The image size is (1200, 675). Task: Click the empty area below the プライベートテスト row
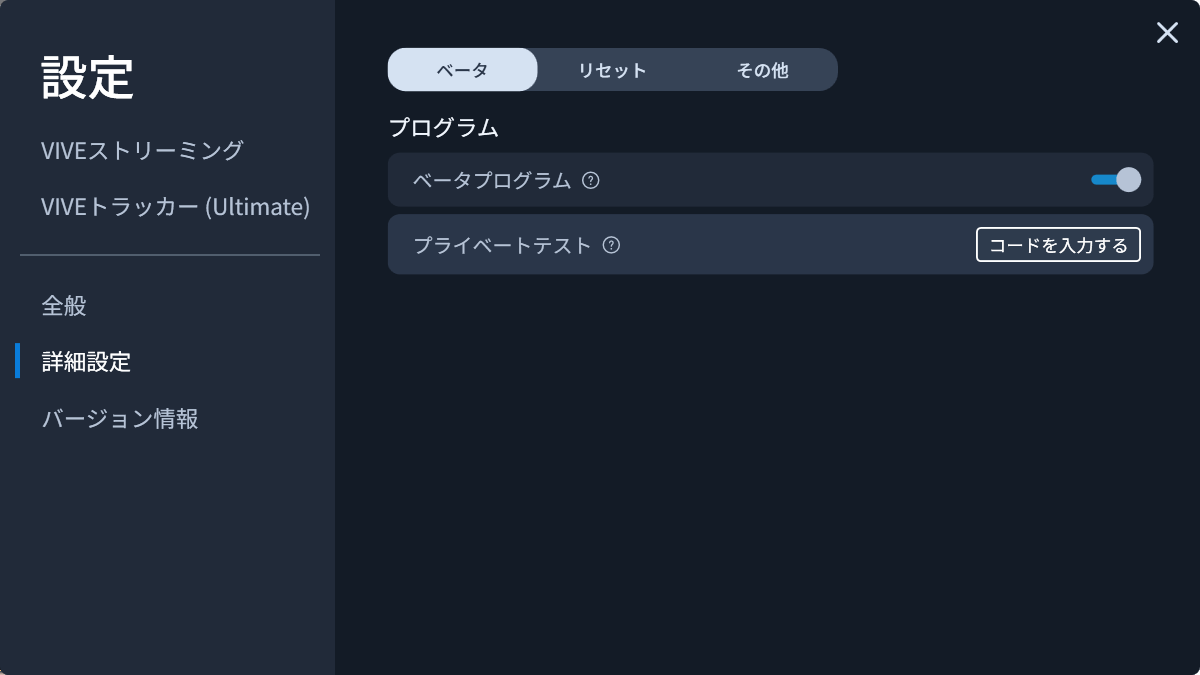770,450
